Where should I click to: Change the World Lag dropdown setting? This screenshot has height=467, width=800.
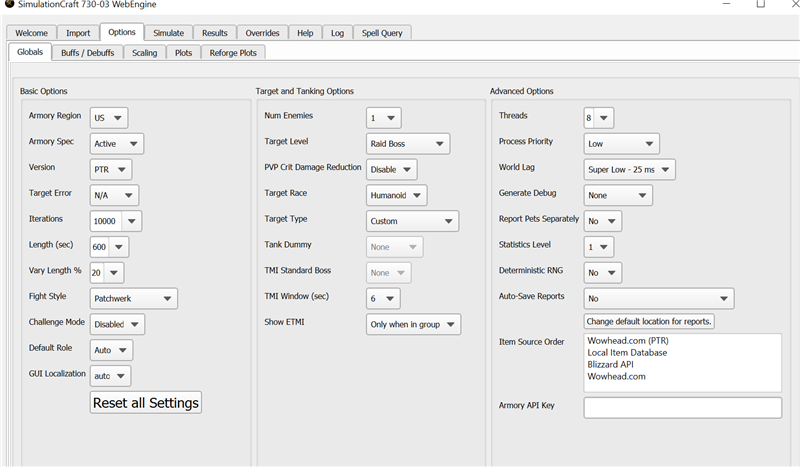(629, 169)
